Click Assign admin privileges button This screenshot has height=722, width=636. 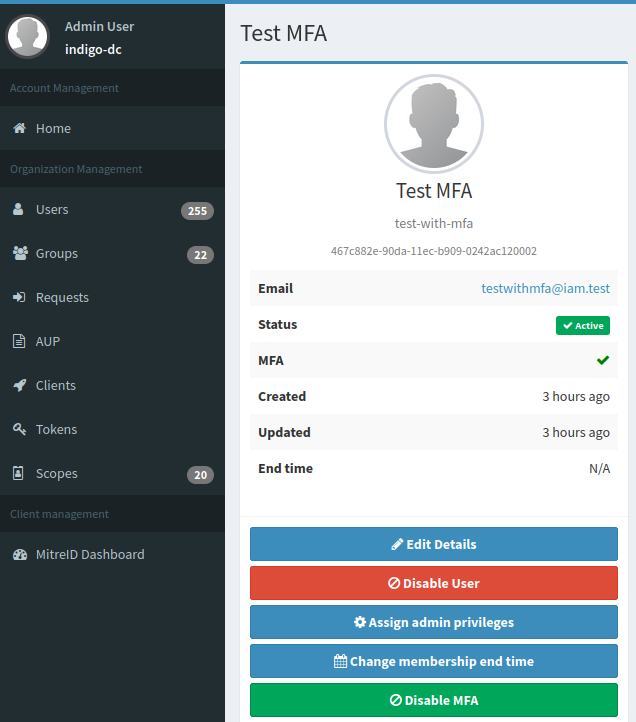(x=434, y=622)
